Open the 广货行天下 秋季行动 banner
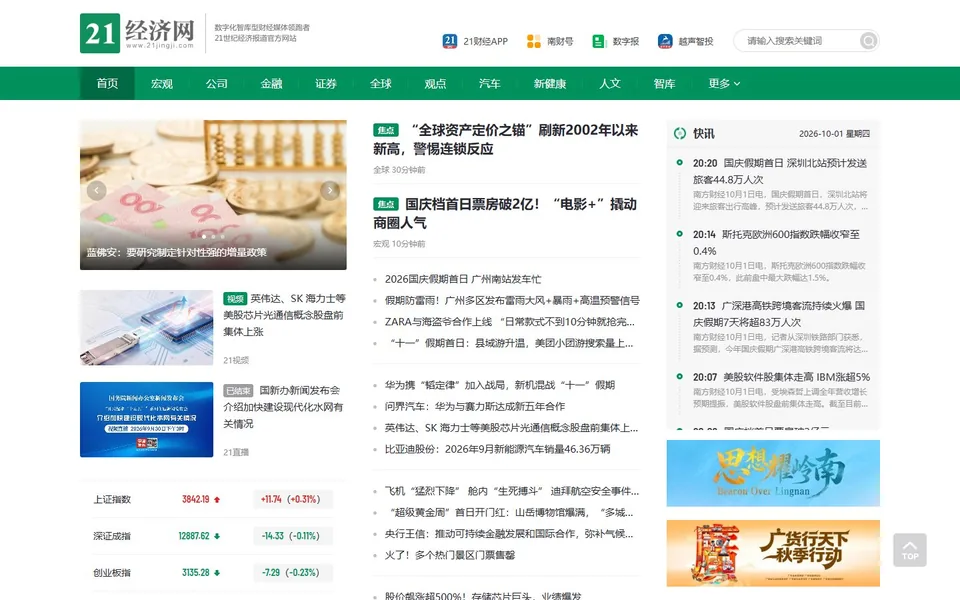Screen dimensions: 960x600 (x=773, y=553)
